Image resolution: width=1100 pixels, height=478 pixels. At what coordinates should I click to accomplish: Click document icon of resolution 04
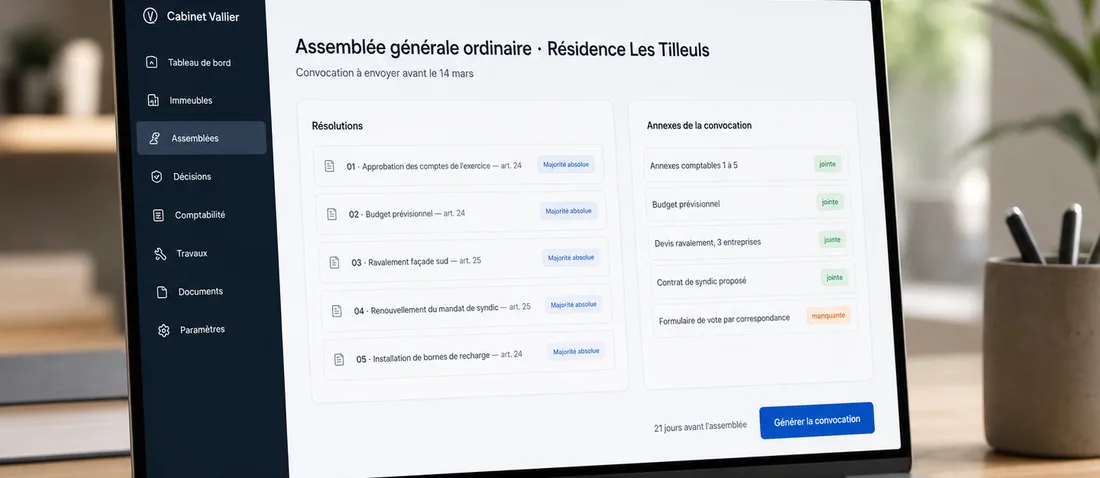(337, 311)
